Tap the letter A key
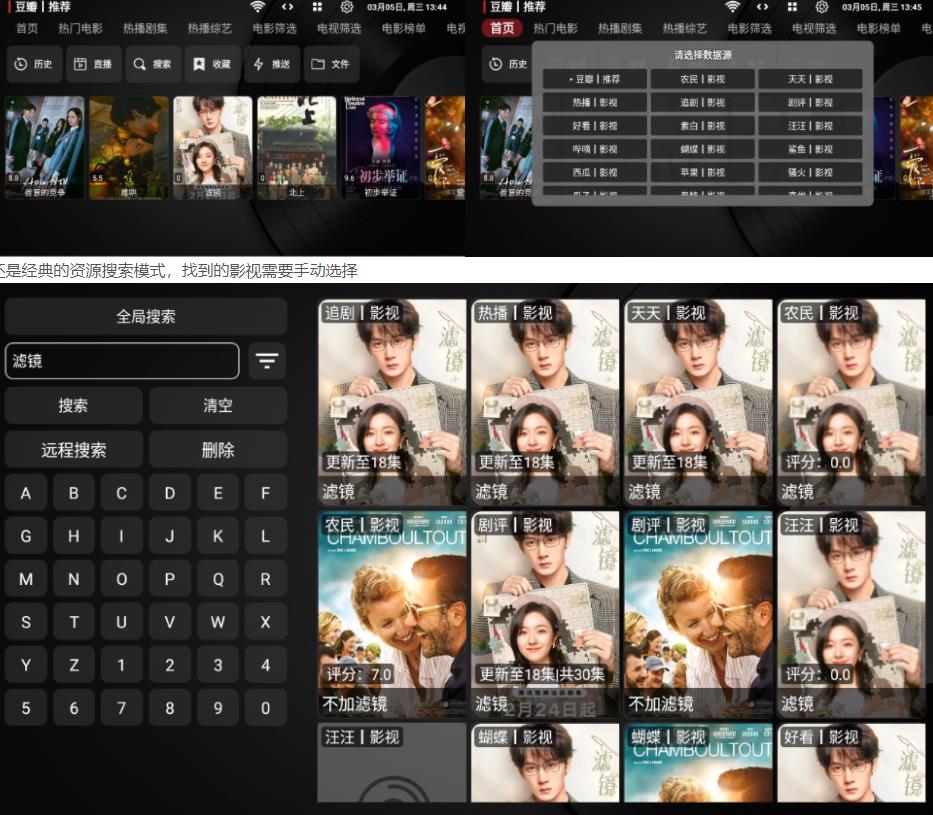This screenshot has width=933, height=815. pos(26,493)
